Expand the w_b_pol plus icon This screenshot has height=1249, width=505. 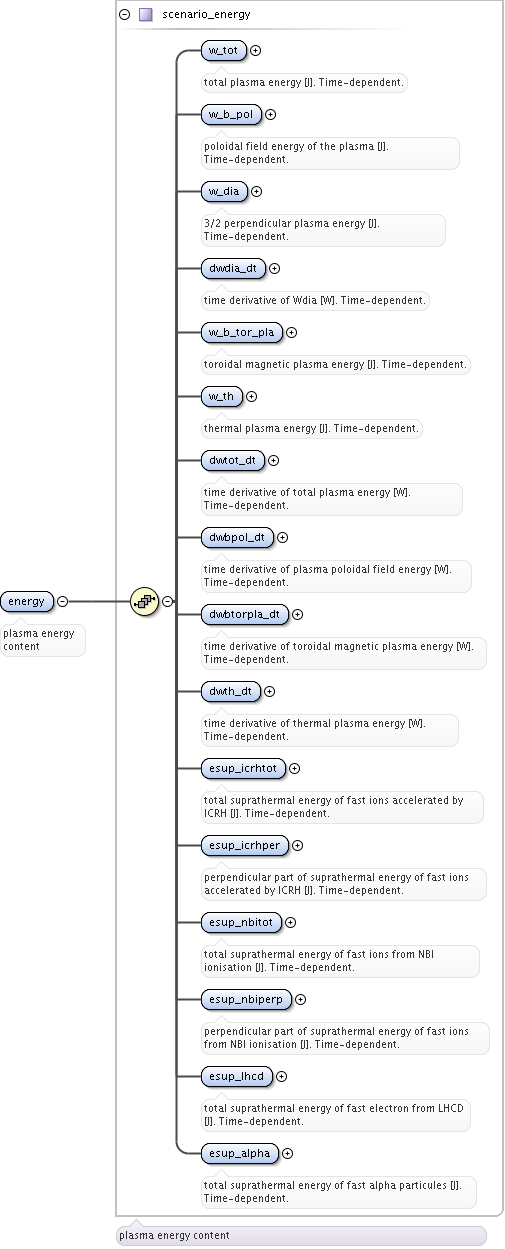[270, 114]
